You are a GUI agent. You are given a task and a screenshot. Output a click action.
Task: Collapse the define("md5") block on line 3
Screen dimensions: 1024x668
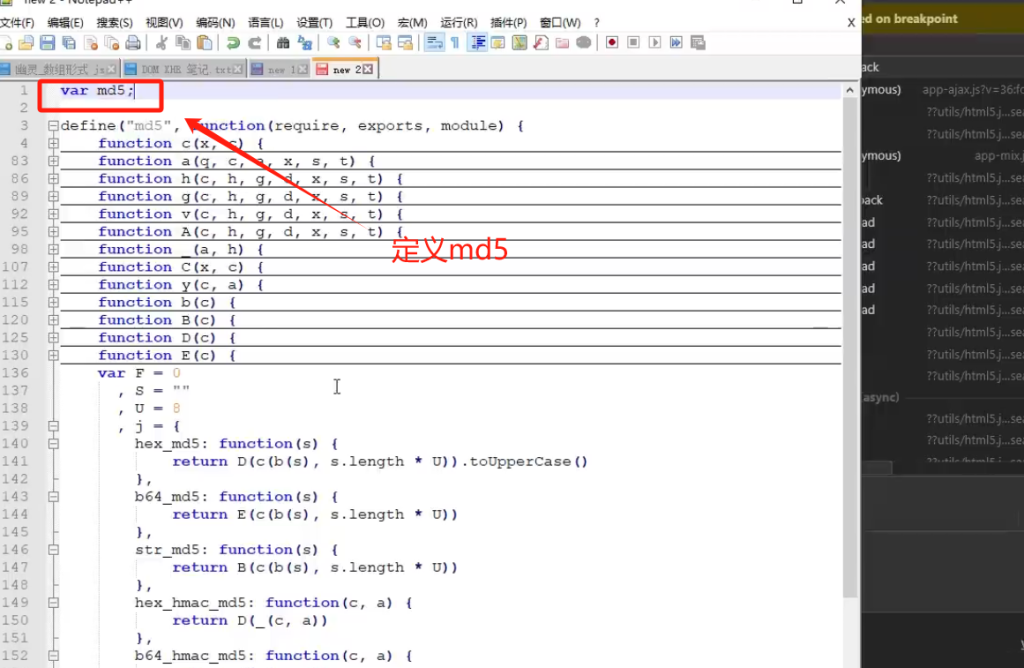pyautogui.click(x=54, y=125)
